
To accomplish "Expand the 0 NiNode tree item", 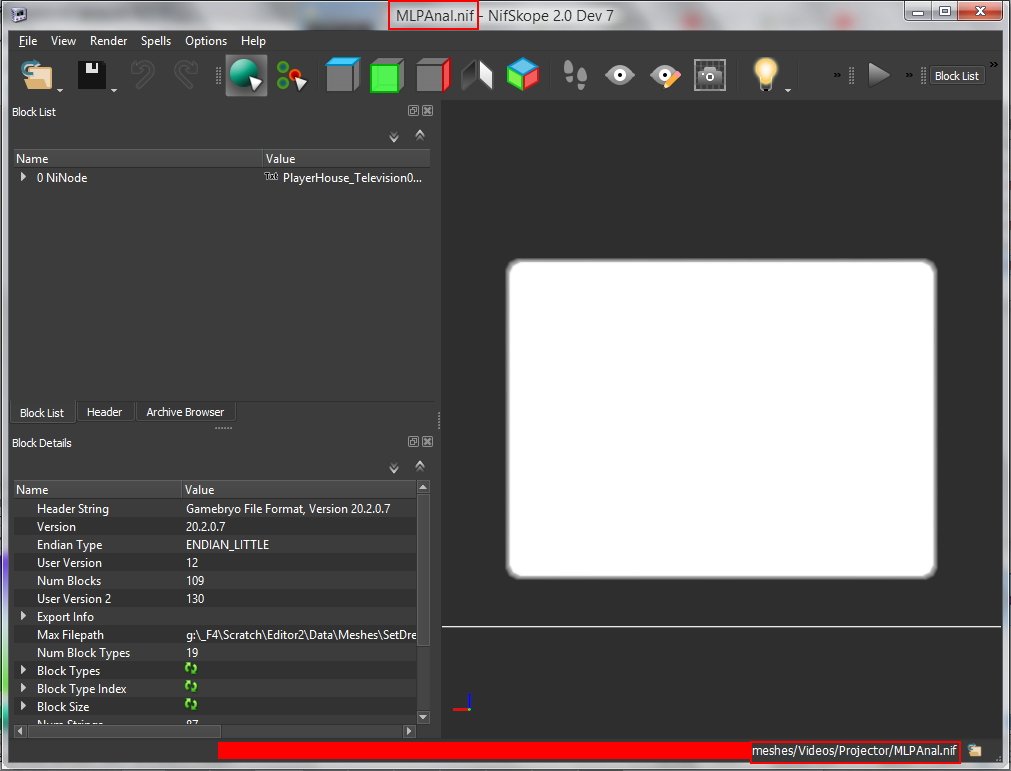I will pos(23,177).
